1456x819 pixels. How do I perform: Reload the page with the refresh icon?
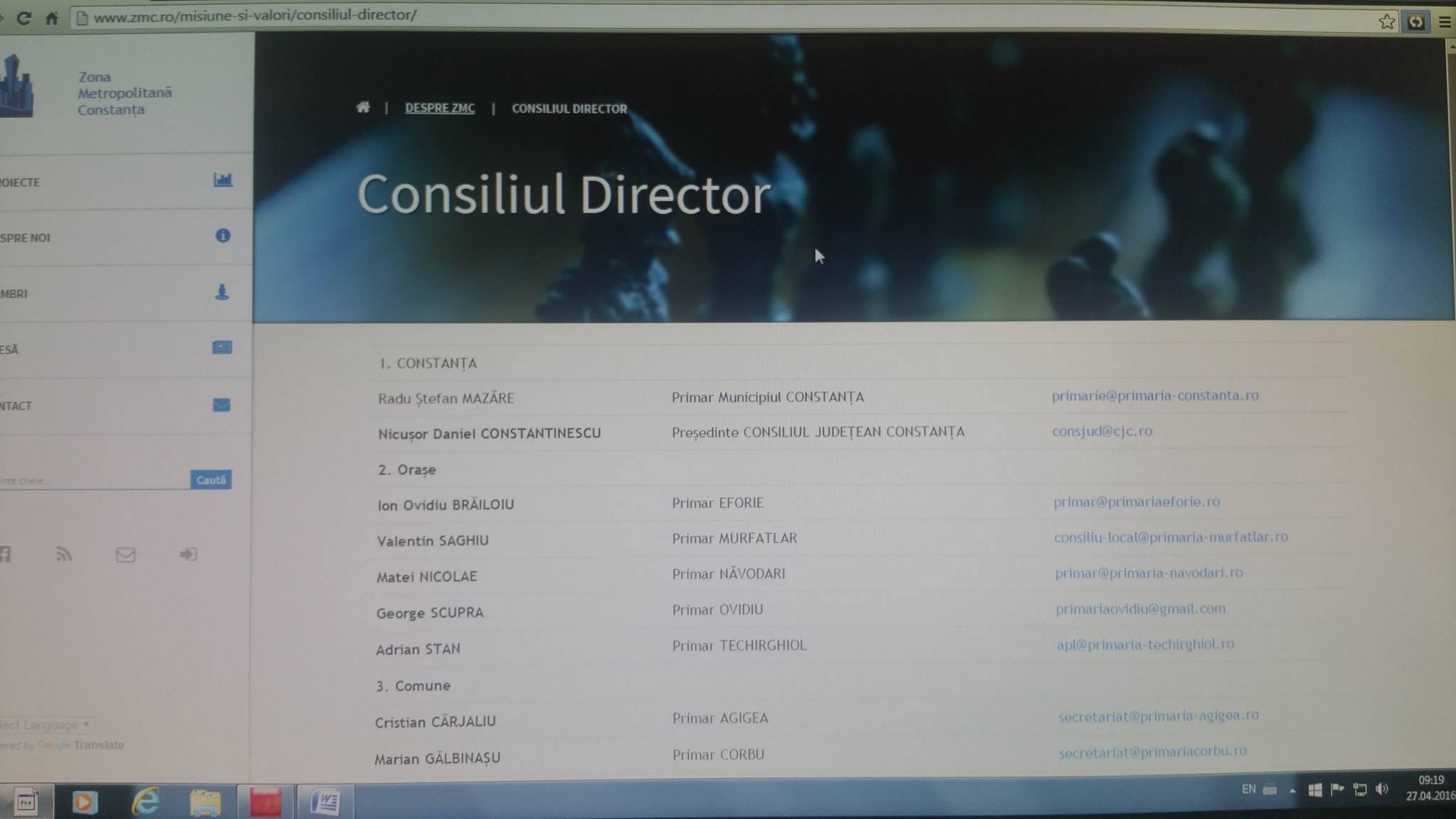[x=23, y=18]
